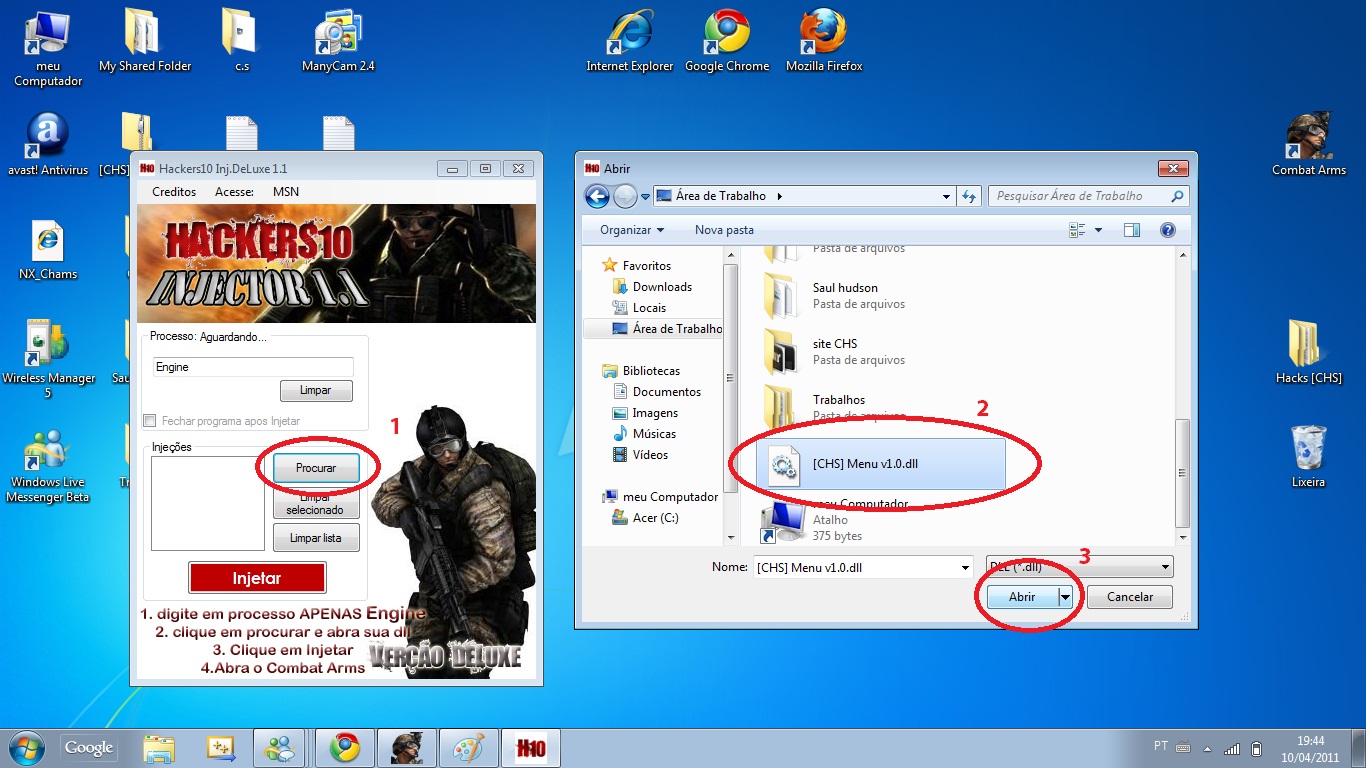This screenshot has width=1366, height=768.
Task: Click the Limpar lista button
Action: tap(316, 538)
